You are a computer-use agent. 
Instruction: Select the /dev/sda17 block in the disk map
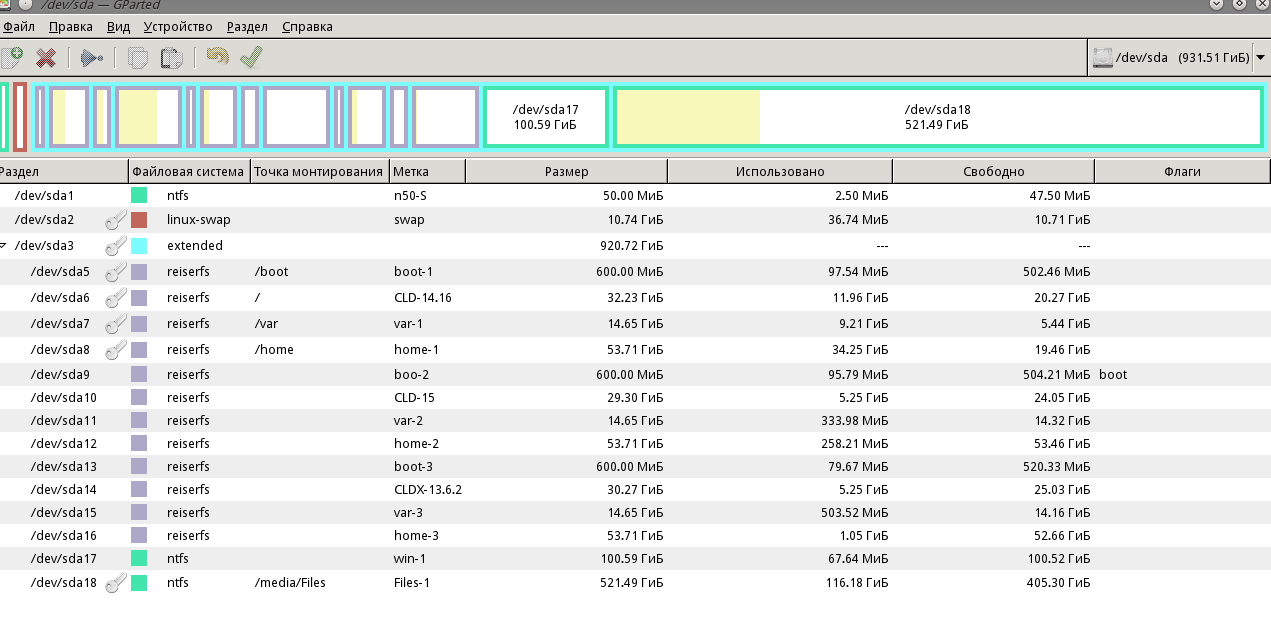pos(545,117)
